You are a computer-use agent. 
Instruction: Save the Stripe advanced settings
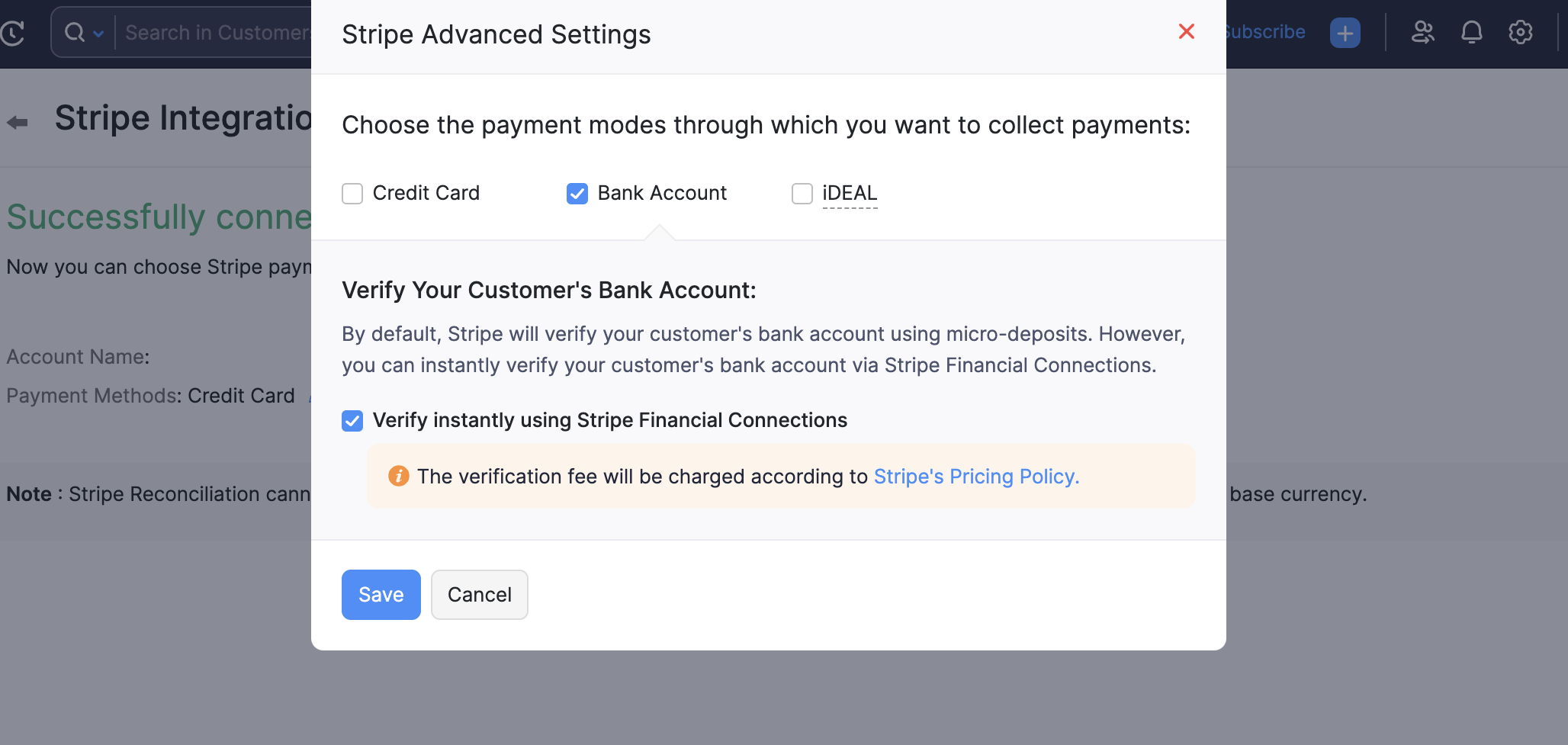click(381, 595)
